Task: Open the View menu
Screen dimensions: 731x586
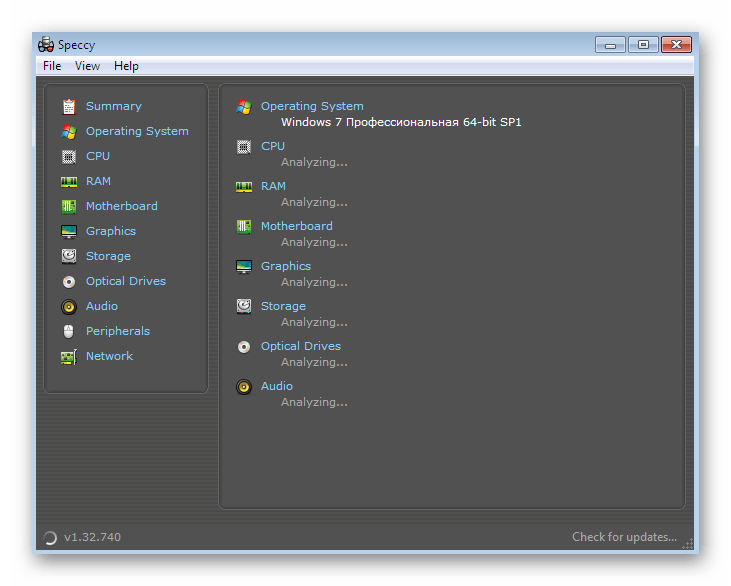Action: 87,66
